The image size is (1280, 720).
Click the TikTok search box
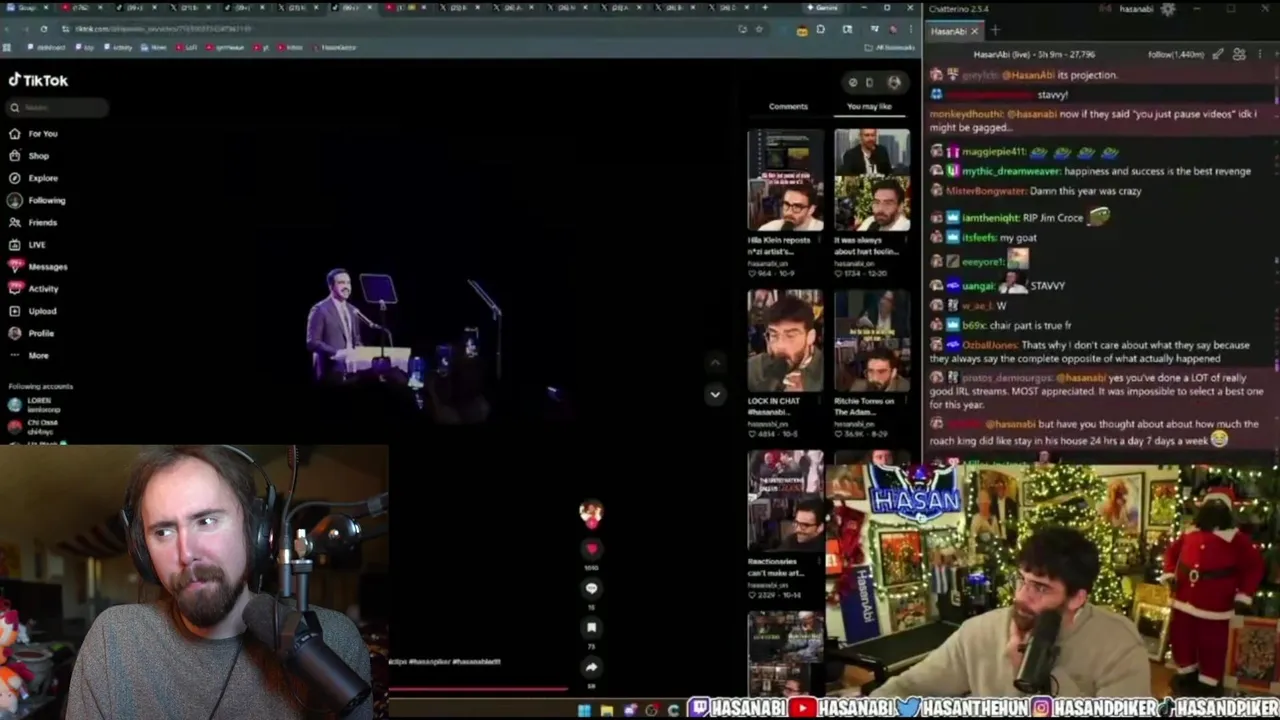tap(58, 107)
